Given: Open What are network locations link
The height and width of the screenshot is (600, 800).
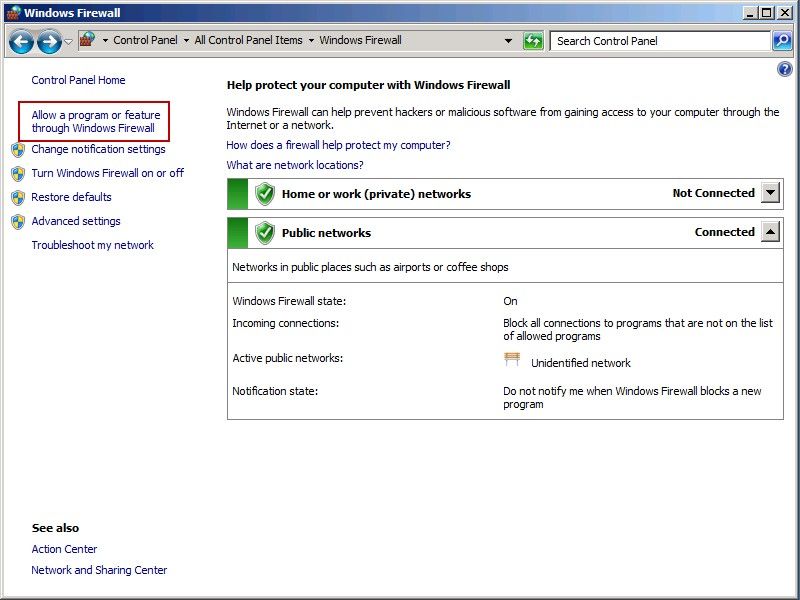Looking at the screenshot, I should 295,165.
